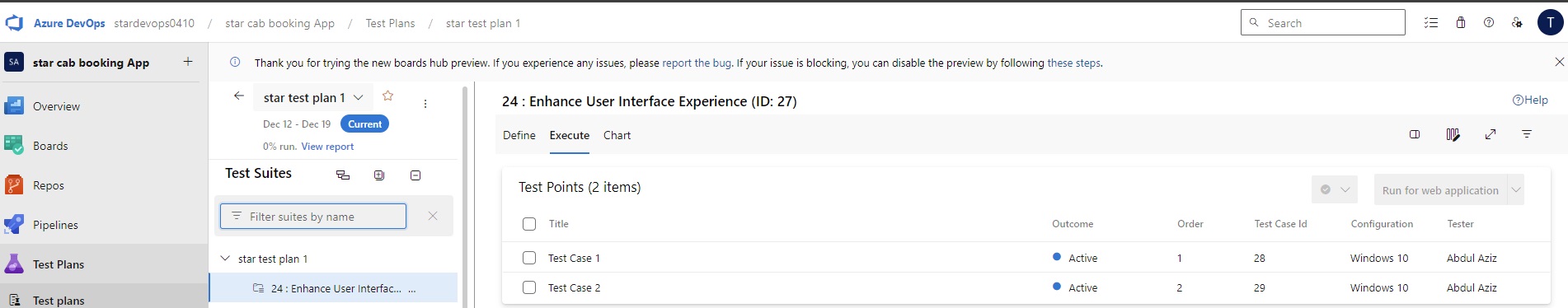Expand all test suites icon

(379, 175)
